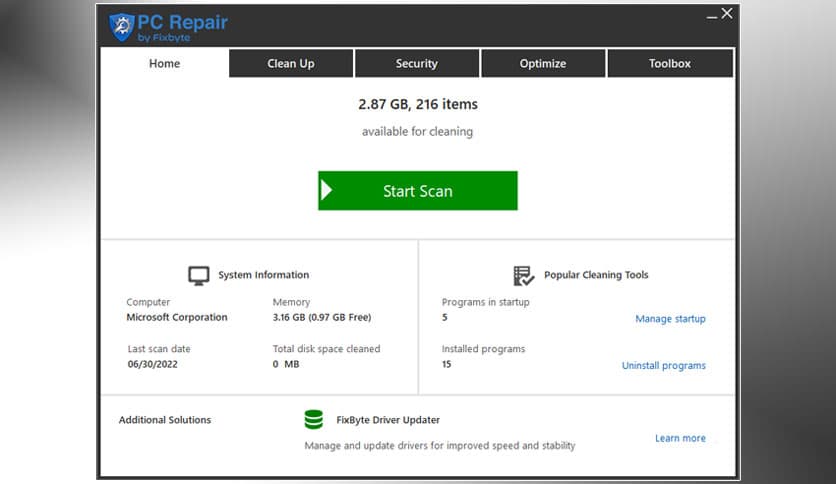This screenshot has width=836, height=484.
Task: Click the System Information monitor icon
Action: coord(199,276)
